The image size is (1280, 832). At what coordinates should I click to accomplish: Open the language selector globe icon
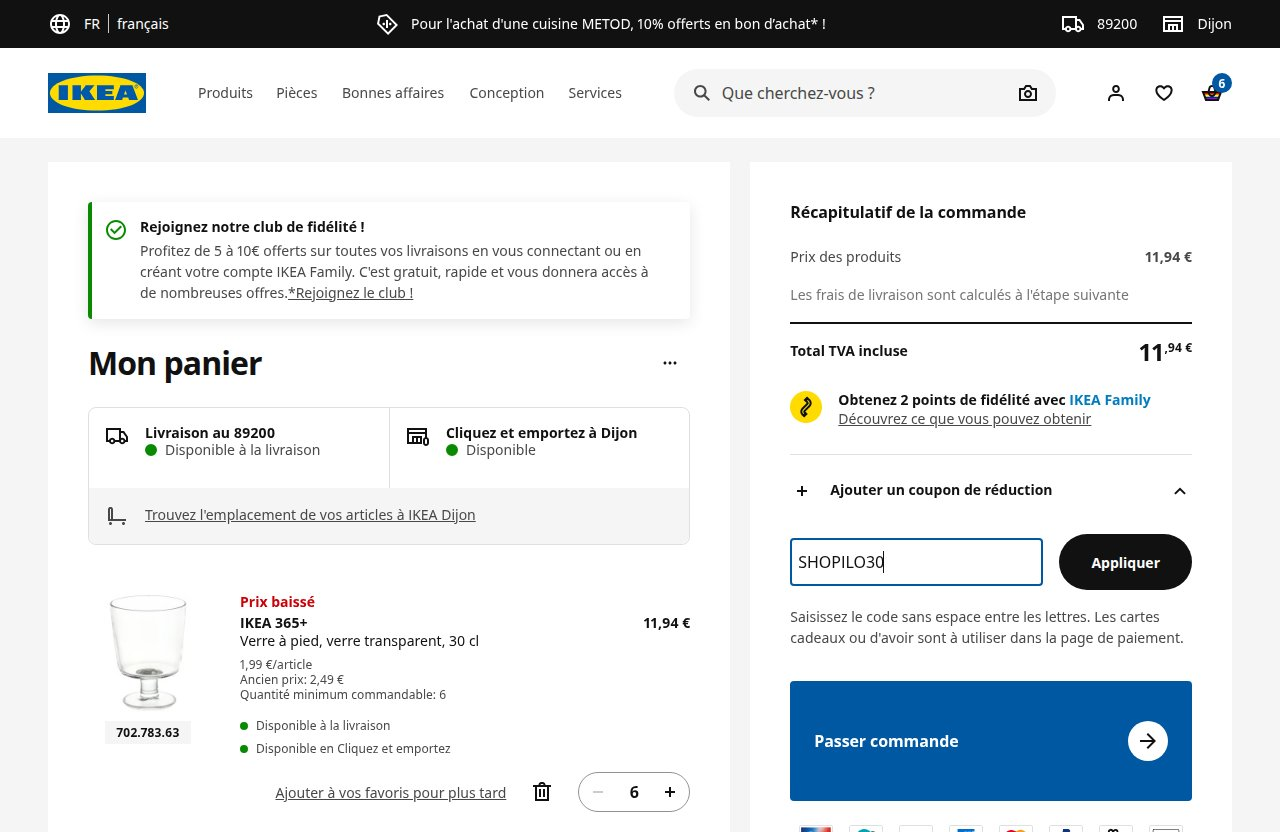coord(60,24)
